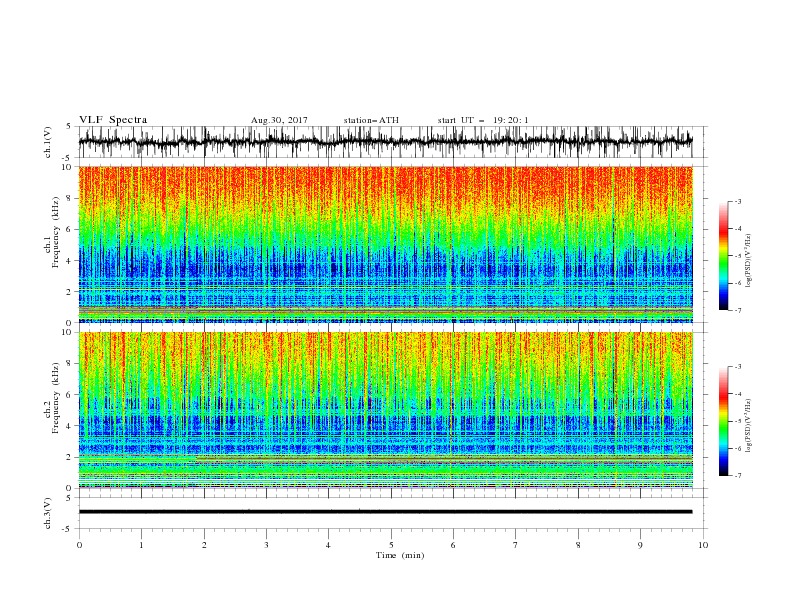
Task: Click the ch.2 spectrogram panel
Action: pyautogui.click(x=385, y=410)
